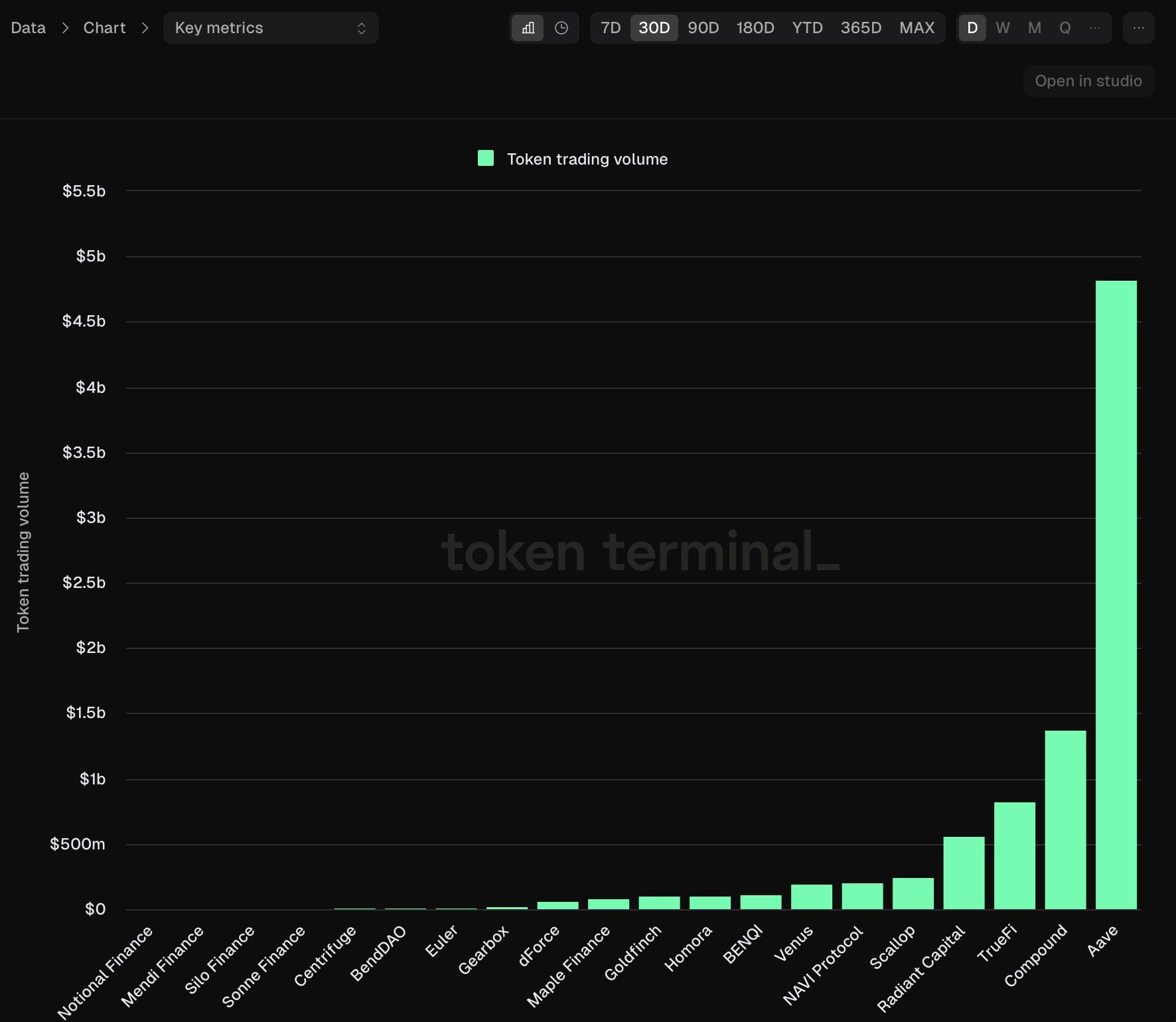Toggle the Token trading volume legend
Viewport: 1176px width, 1022px height.
point(573,159)
